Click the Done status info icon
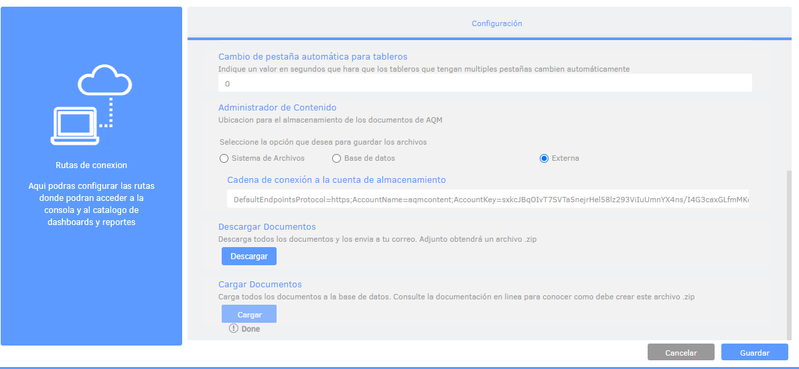 tap(233, 329)
